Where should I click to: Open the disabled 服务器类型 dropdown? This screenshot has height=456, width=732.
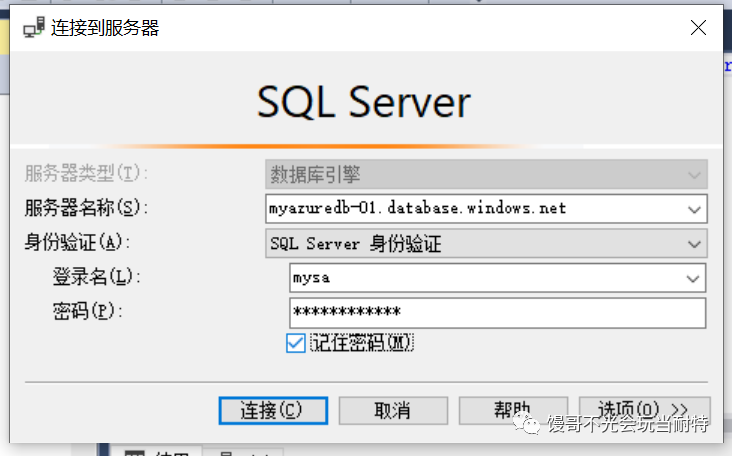click(x=694, y=175)
